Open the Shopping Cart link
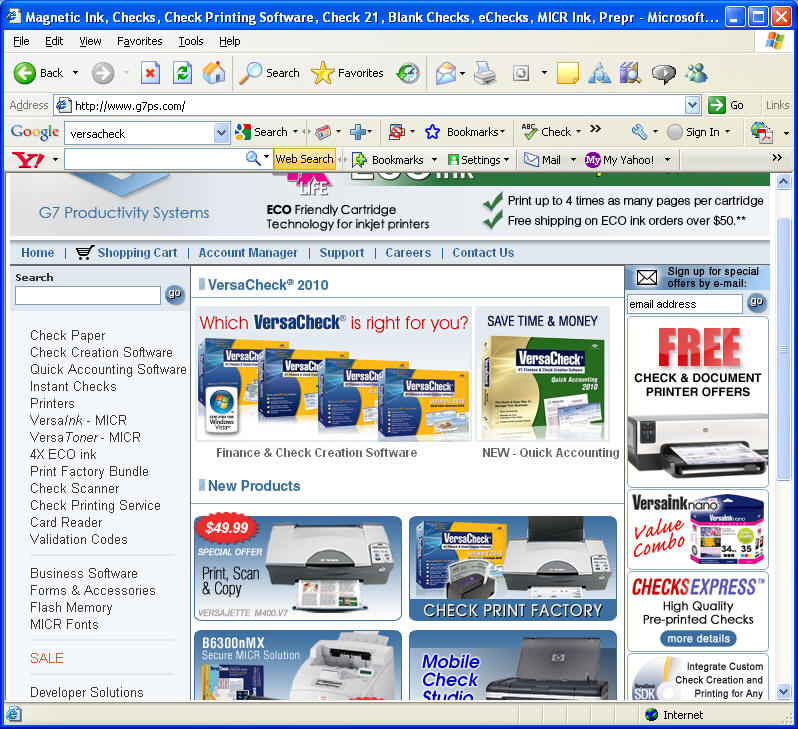The image size is (798, 729). tap(137, 253)
